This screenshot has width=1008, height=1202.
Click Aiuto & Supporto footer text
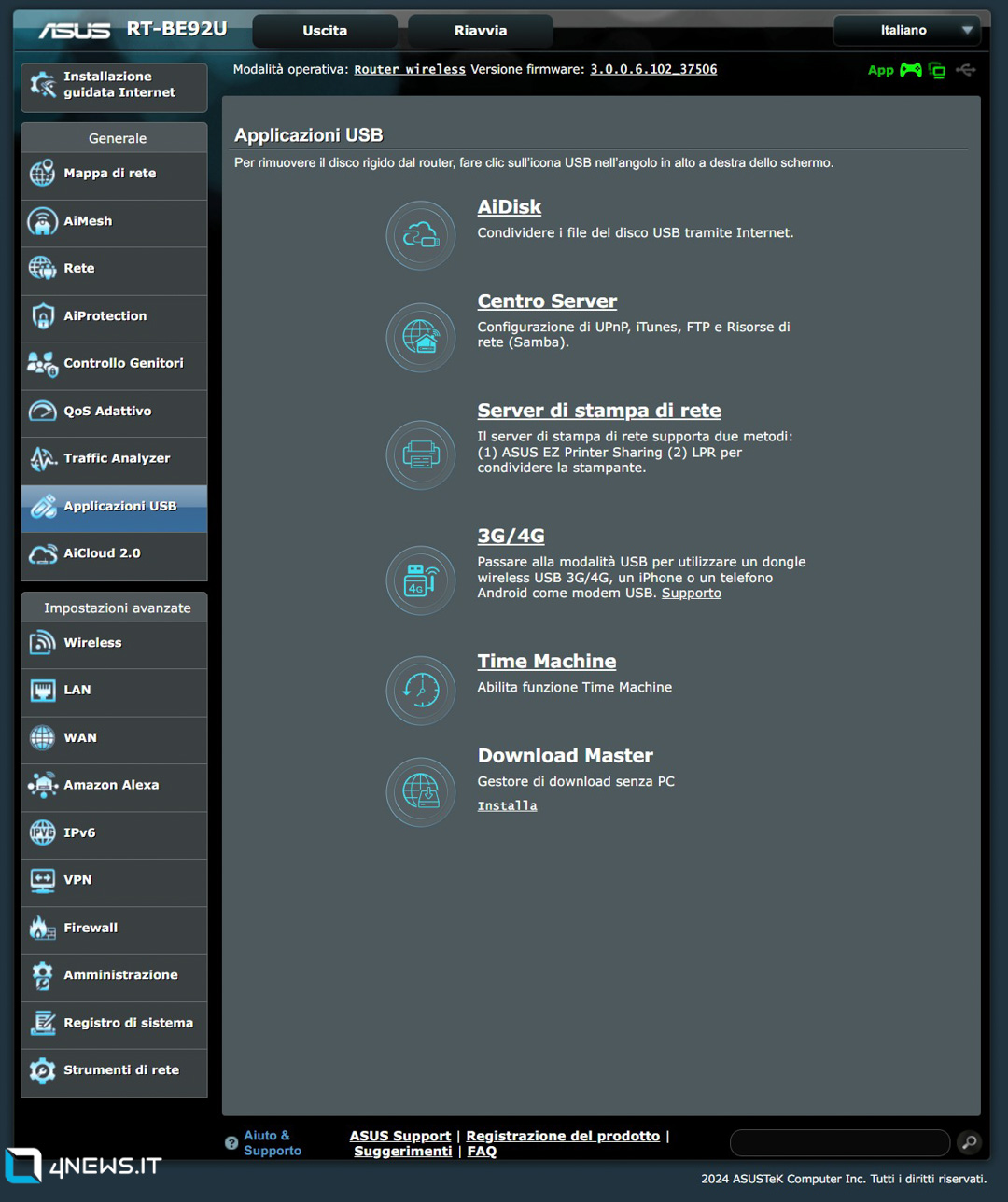(x=273, y=1143)
